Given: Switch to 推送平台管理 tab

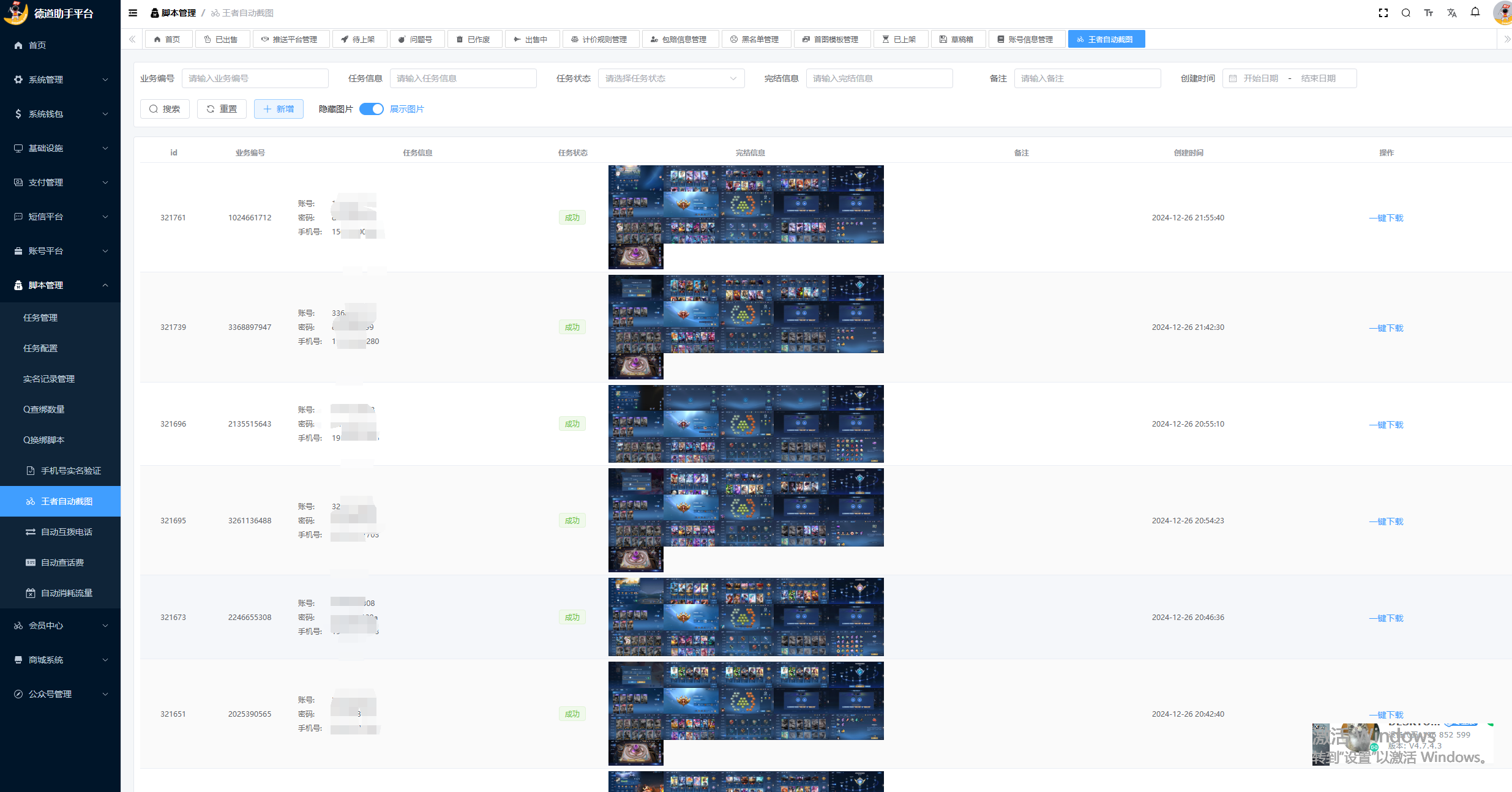Looking at the screenshot, I should [x=291, y=39].
